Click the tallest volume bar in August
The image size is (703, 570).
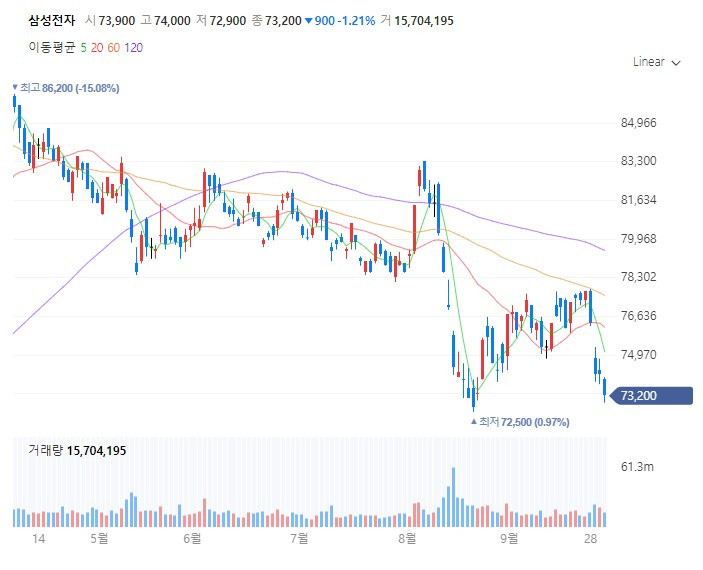(453, 497)
